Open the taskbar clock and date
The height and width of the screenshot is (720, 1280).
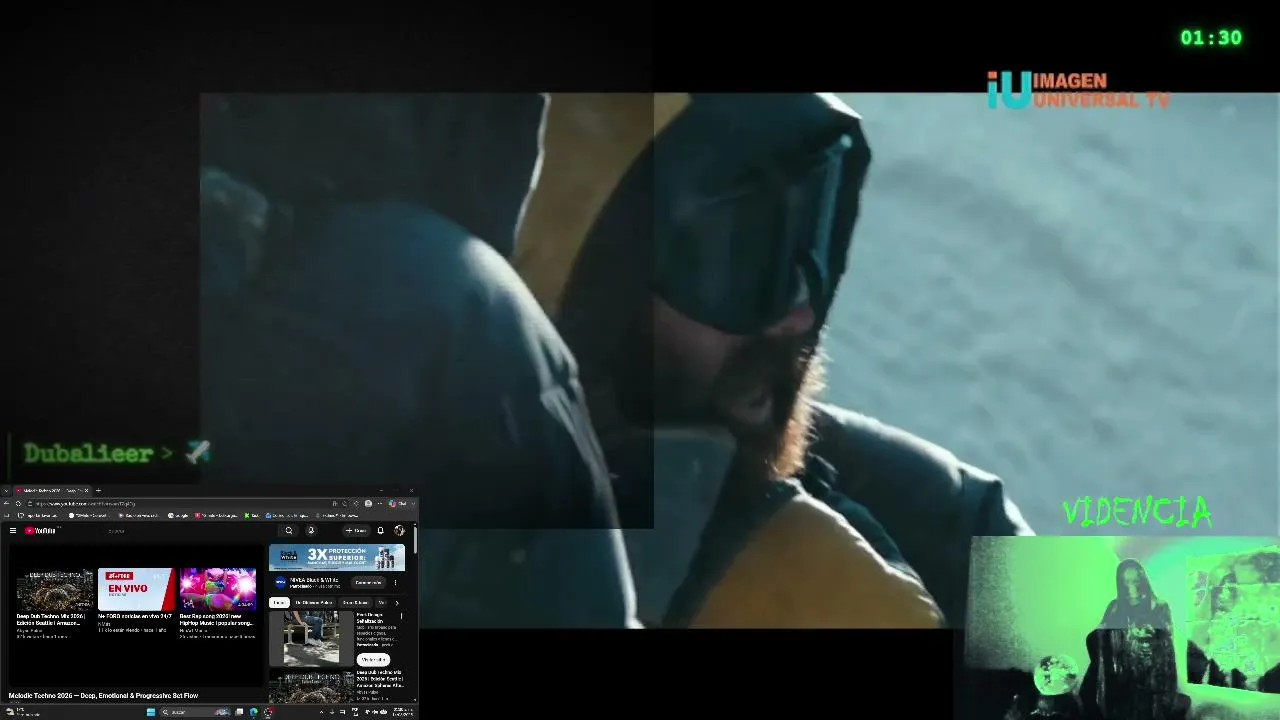pyautogui.click(x=403, y=712)
